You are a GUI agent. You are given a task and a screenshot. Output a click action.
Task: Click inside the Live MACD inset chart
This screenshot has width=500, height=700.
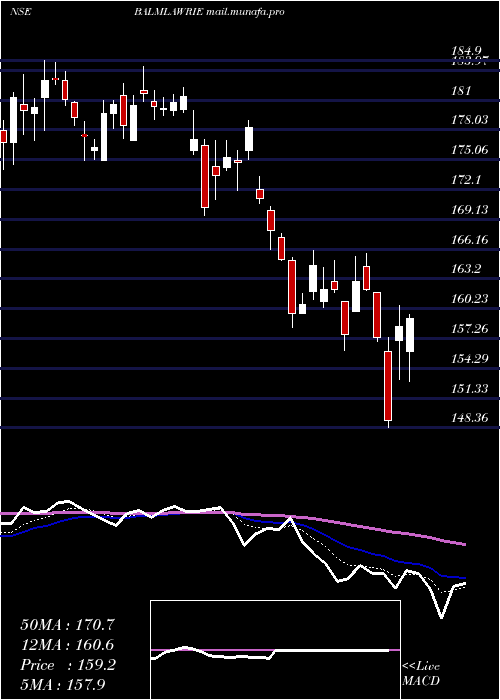(x=275, y=650)
